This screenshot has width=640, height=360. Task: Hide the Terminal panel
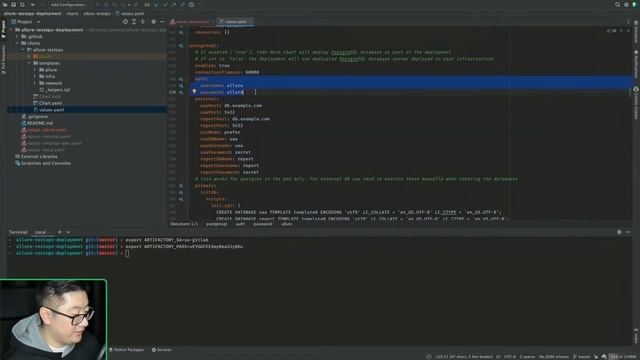click(628, 232)
